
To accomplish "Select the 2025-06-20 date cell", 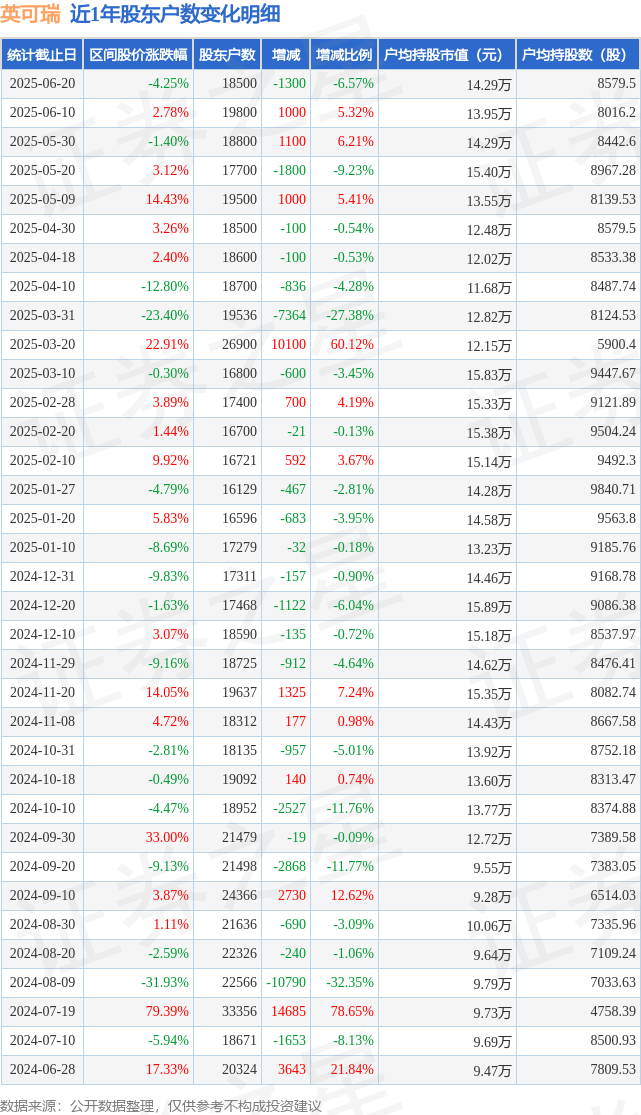I will click(42, 83).
